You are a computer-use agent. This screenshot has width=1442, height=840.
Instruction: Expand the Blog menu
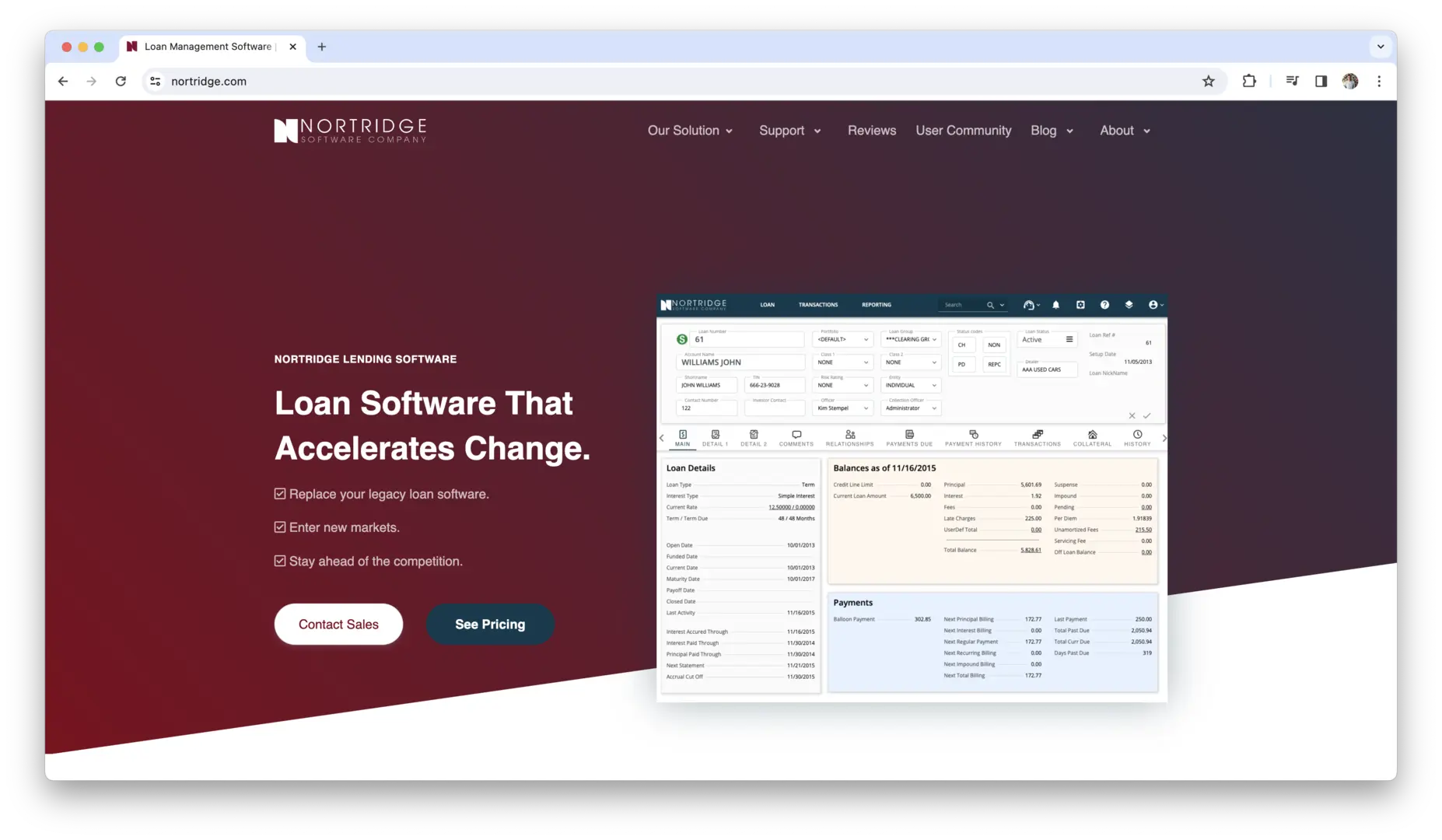pos(1052,131)
